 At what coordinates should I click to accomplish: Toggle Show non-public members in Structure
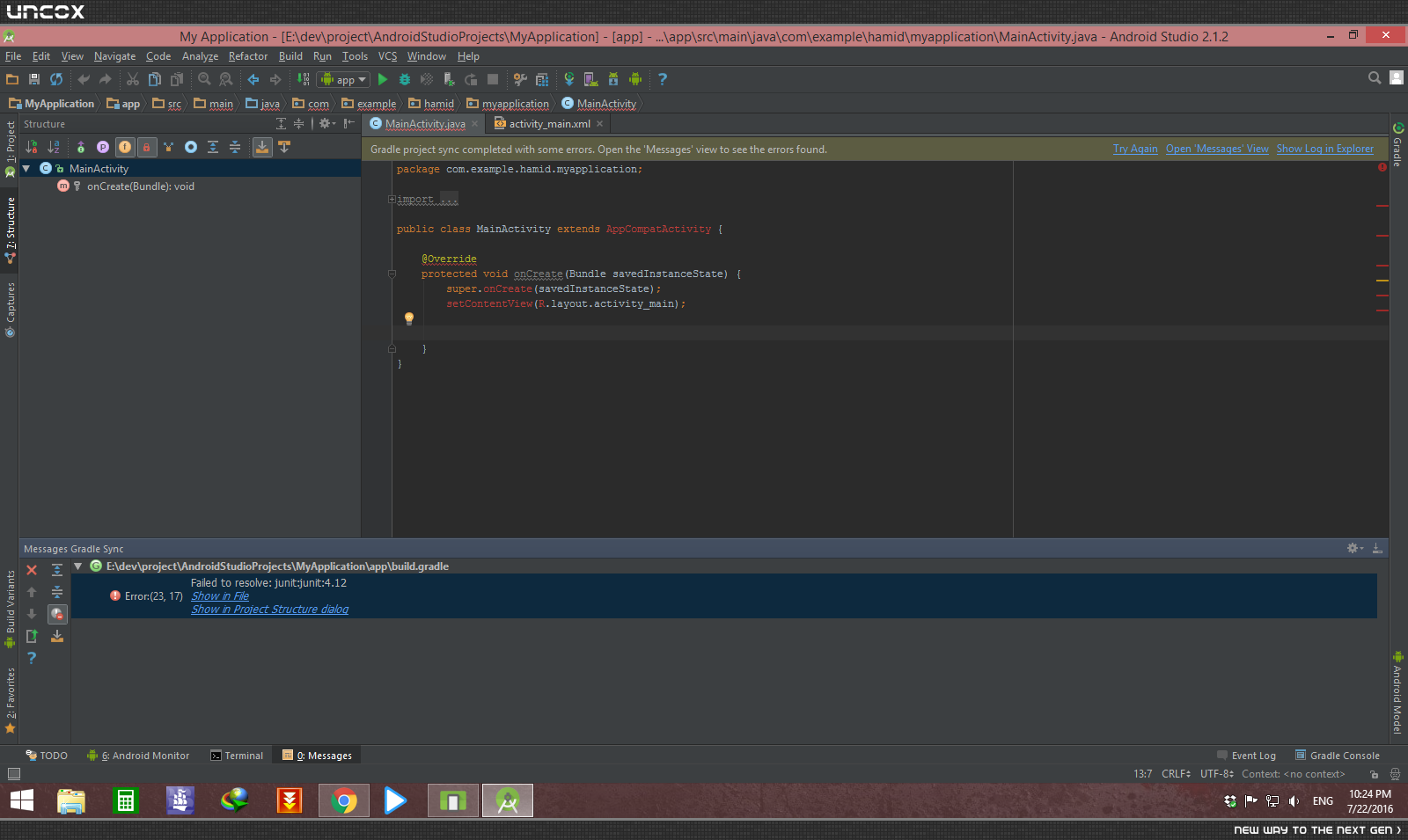(147, 147)
